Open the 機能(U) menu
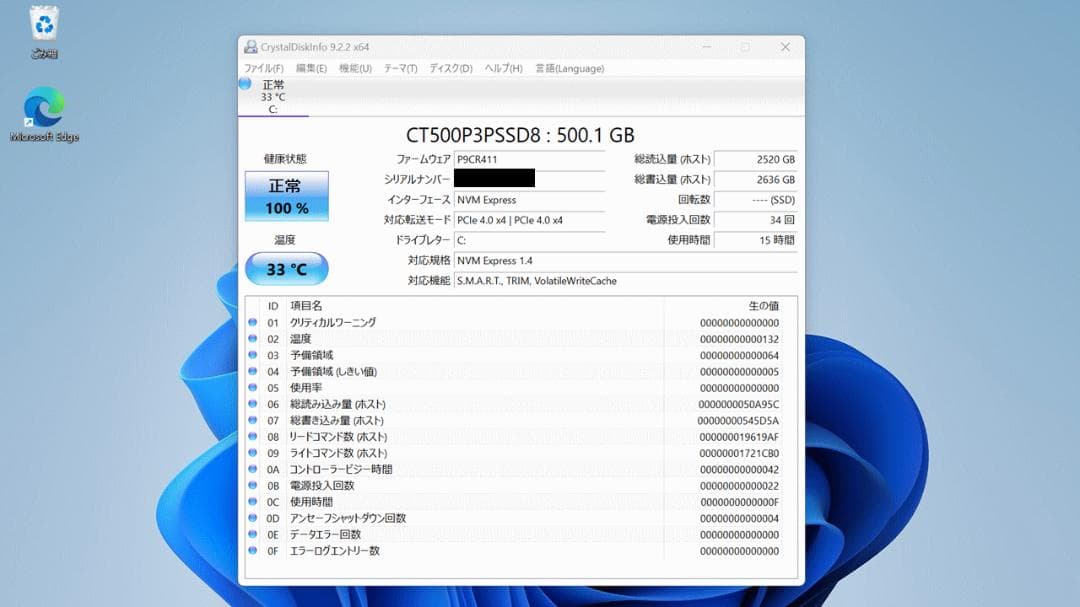This screenshot has height=607, width=1080. click(x=355, y=68)
